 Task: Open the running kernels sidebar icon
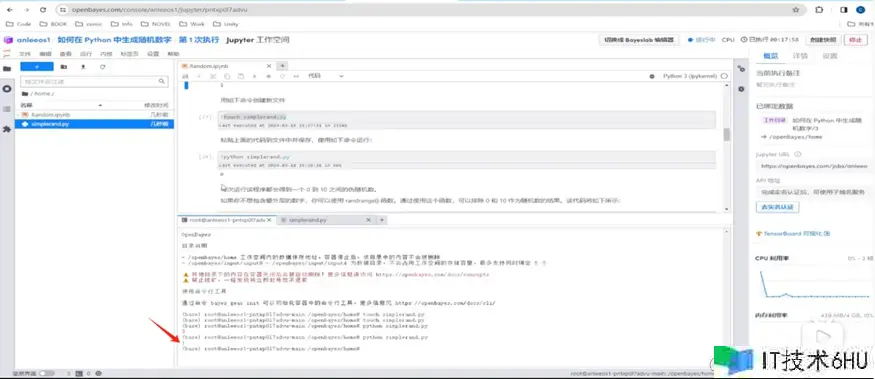coord(7,89)
